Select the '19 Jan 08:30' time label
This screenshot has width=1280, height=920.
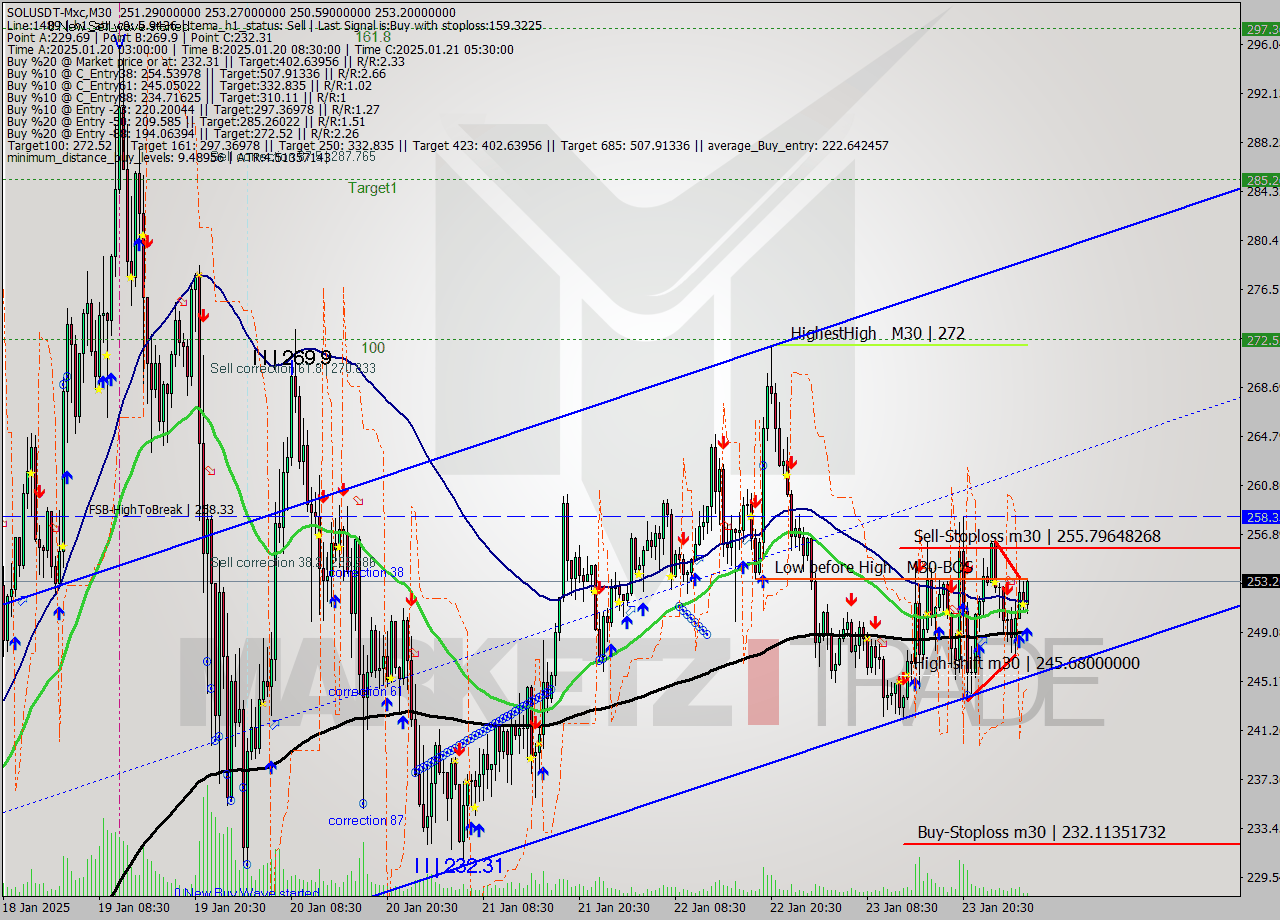(x=133, y=908)
